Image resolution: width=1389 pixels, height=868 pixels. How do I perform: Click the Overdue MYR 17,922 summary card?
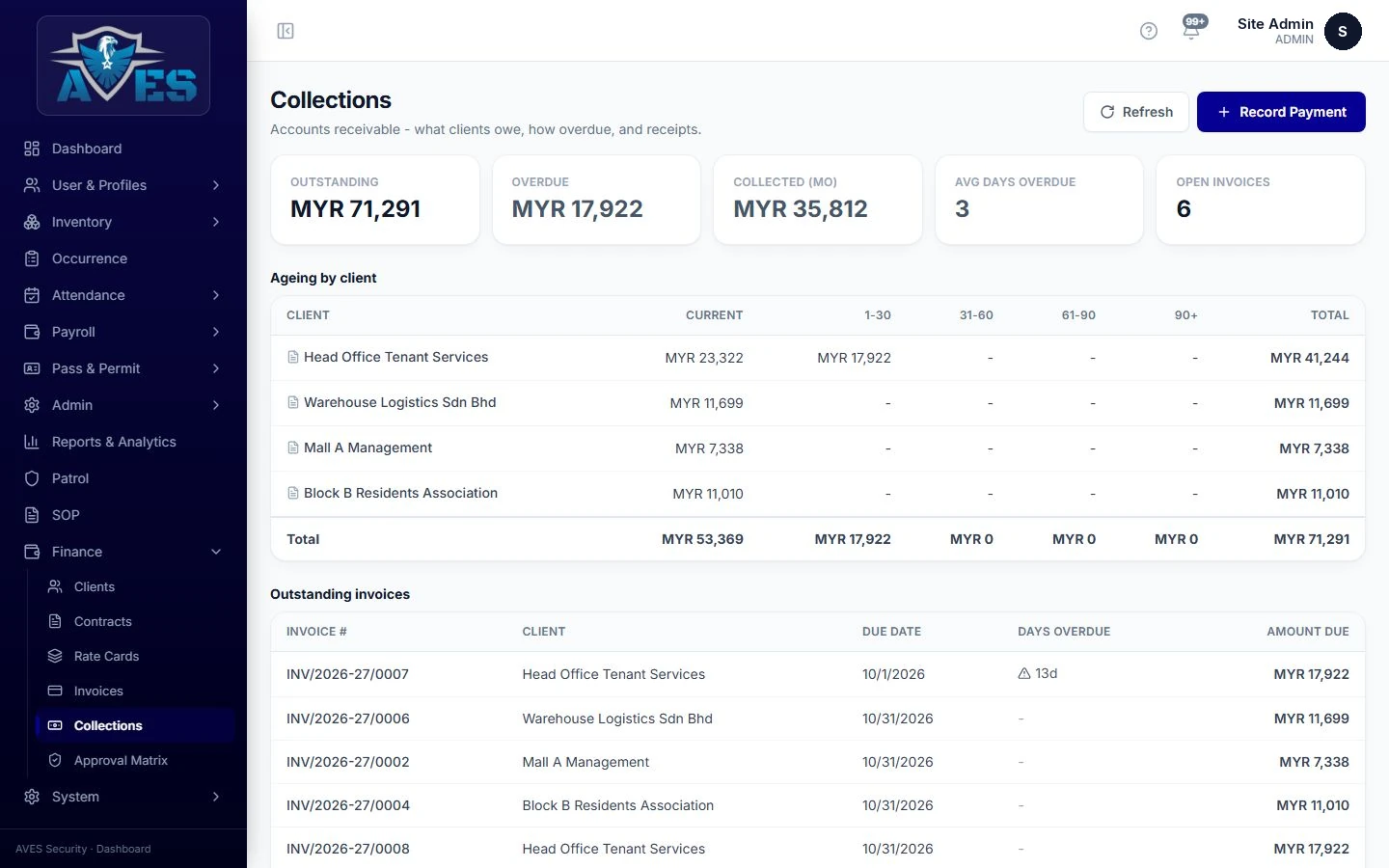point(596,200)
